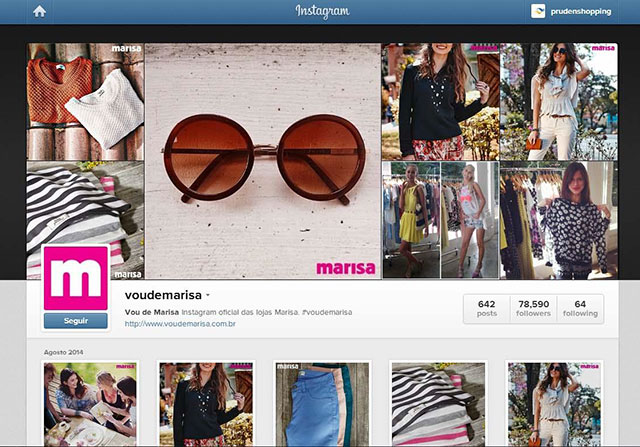Click the pink Marisa profile picture
Screen dimensions: 640x447
76,278
